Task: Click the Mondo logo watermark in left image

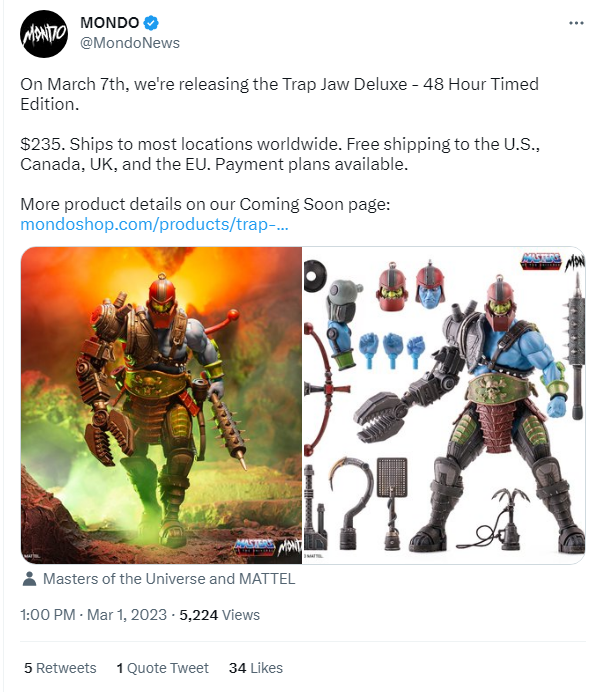Action: (x=290, y=548)
